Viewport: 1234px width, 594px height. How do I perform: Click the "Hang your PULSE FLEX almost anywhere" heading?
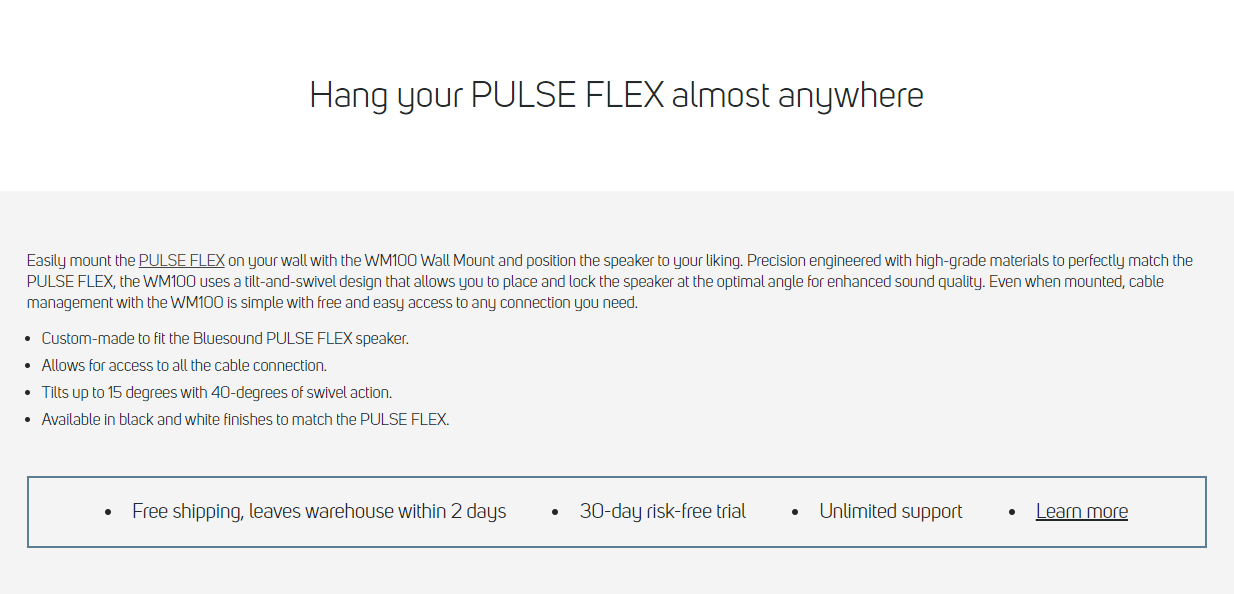pyautogui.click(x=616, y=95)
